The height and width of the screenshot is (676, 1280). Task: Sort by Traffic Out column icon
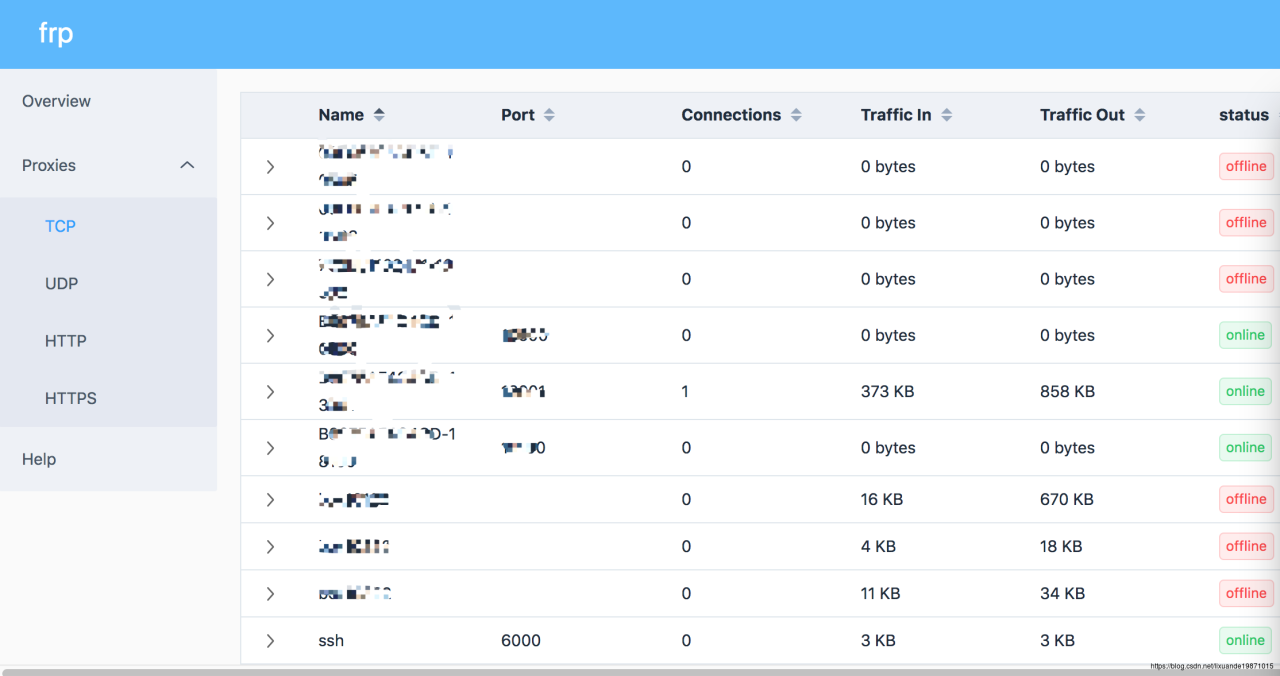1139,115
